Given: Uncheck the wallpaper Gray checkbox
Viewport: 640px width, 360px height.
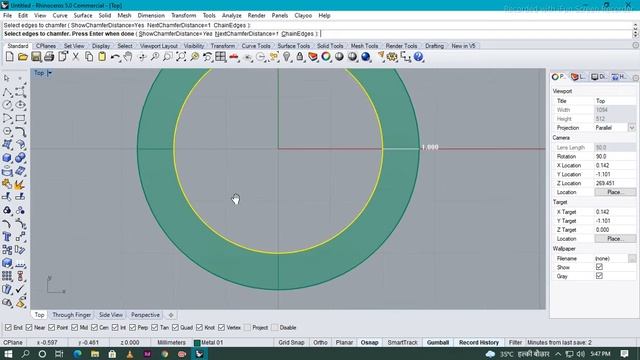Looking at the screenshot, I should (x=599, y=276).
